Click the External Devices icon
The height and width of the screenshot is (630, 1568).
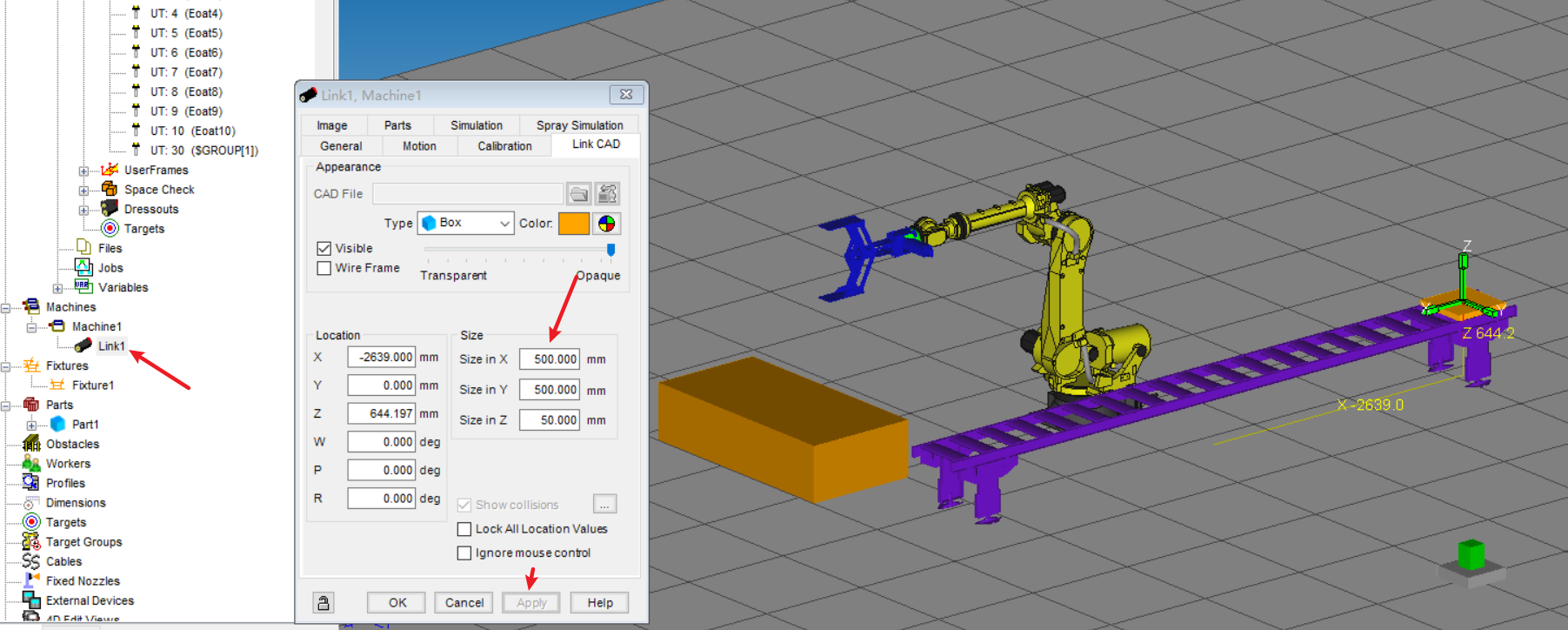[31, 600]
